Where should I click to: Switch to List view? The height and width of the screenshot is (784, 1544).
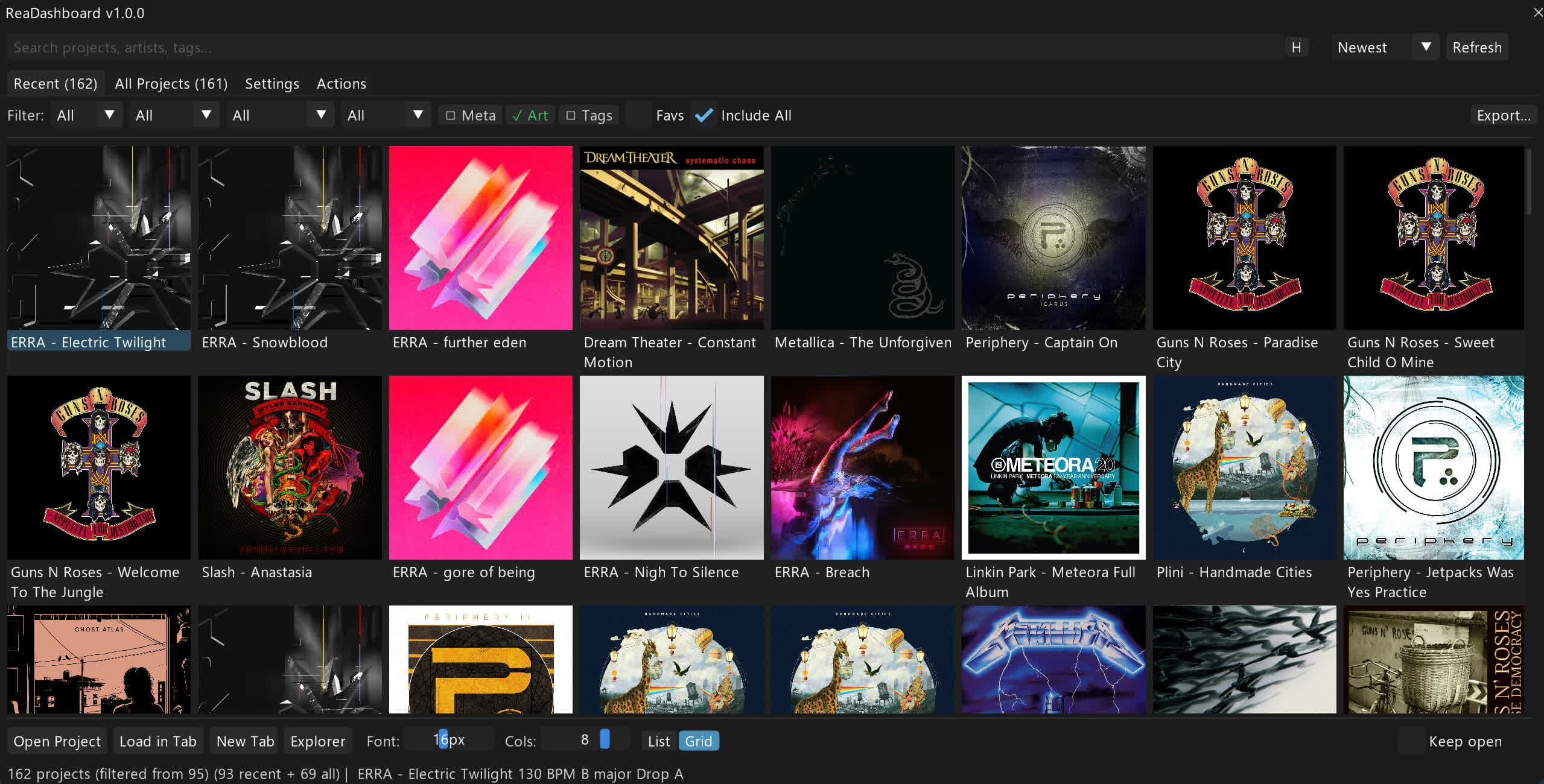(659, 741)
